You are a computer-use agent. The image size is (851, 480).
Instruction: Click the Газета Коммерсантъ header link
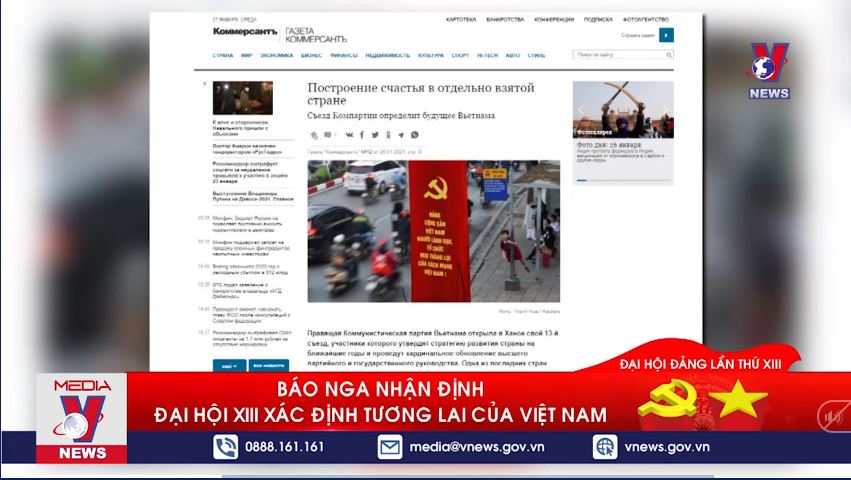coord(316,35)
